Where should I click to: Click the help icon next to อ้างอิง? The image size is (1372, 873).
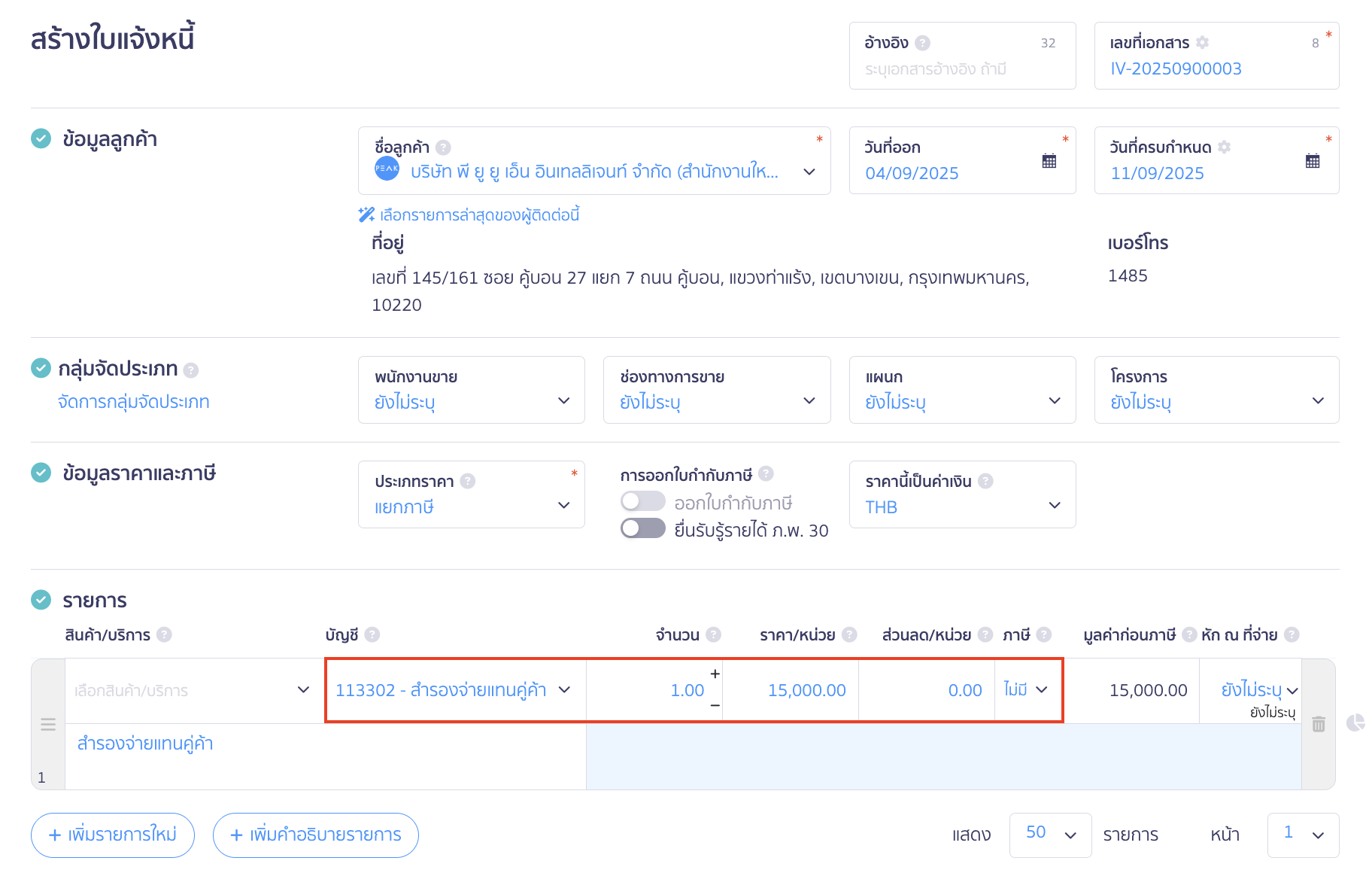coord(923,43)
